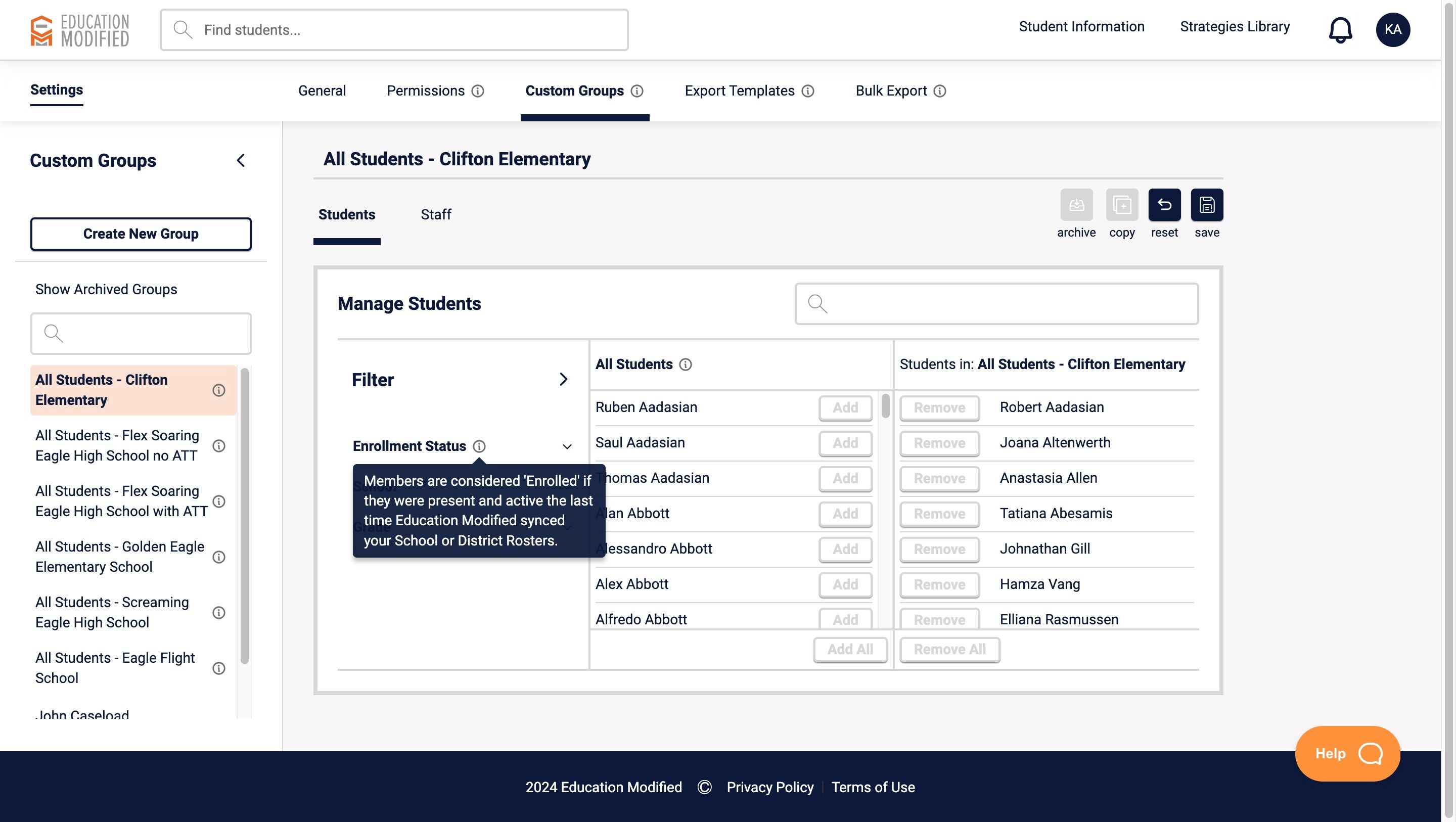Click the All Students list scrollbar
Image resolution: width=1456 pixels, height=822 pixels.
(x=885, y=406)
